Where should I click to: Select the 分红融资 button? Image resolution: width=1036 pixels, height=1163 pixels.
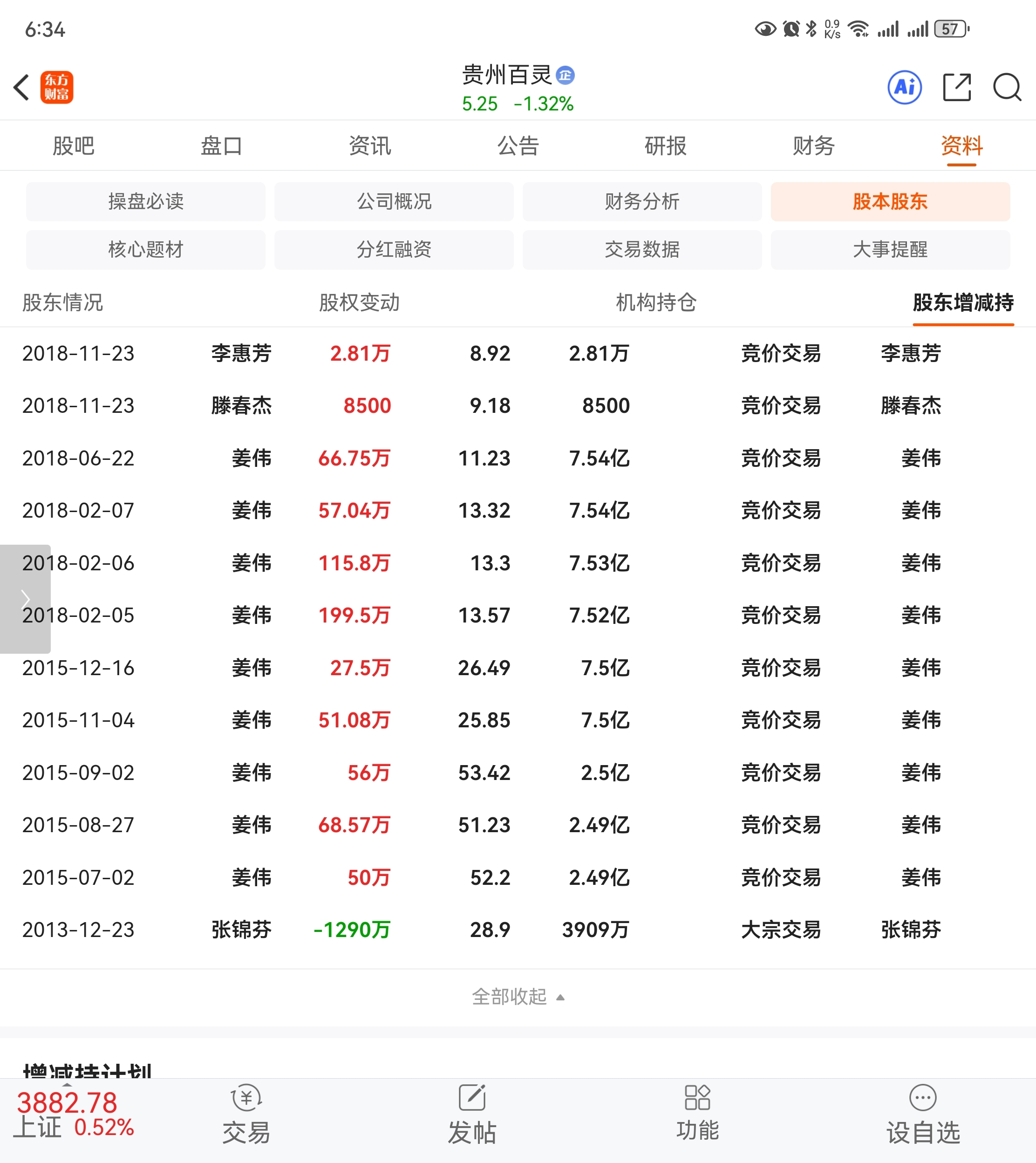(394, 249)
